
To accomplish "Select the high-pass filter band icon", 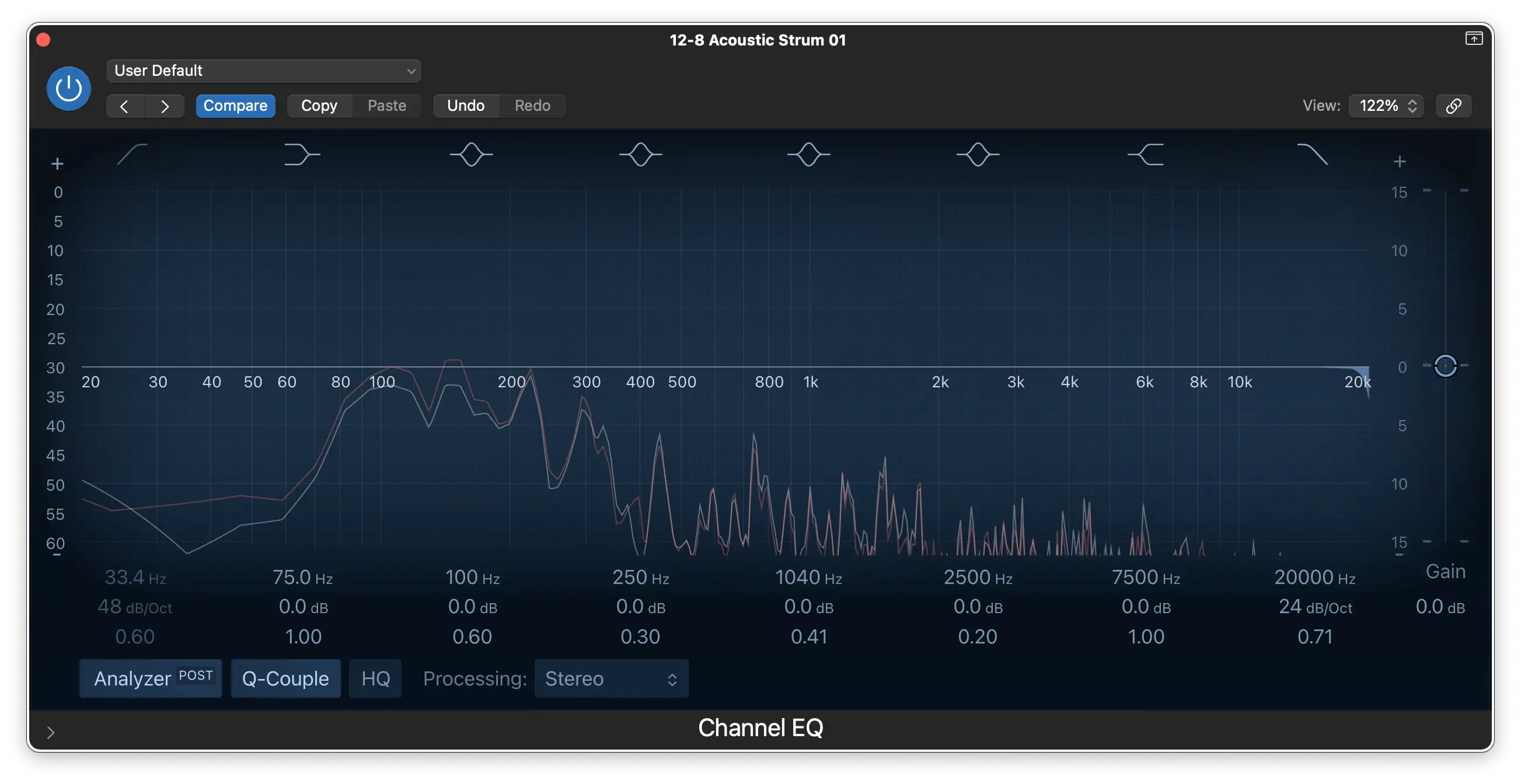I will point(131,154).
